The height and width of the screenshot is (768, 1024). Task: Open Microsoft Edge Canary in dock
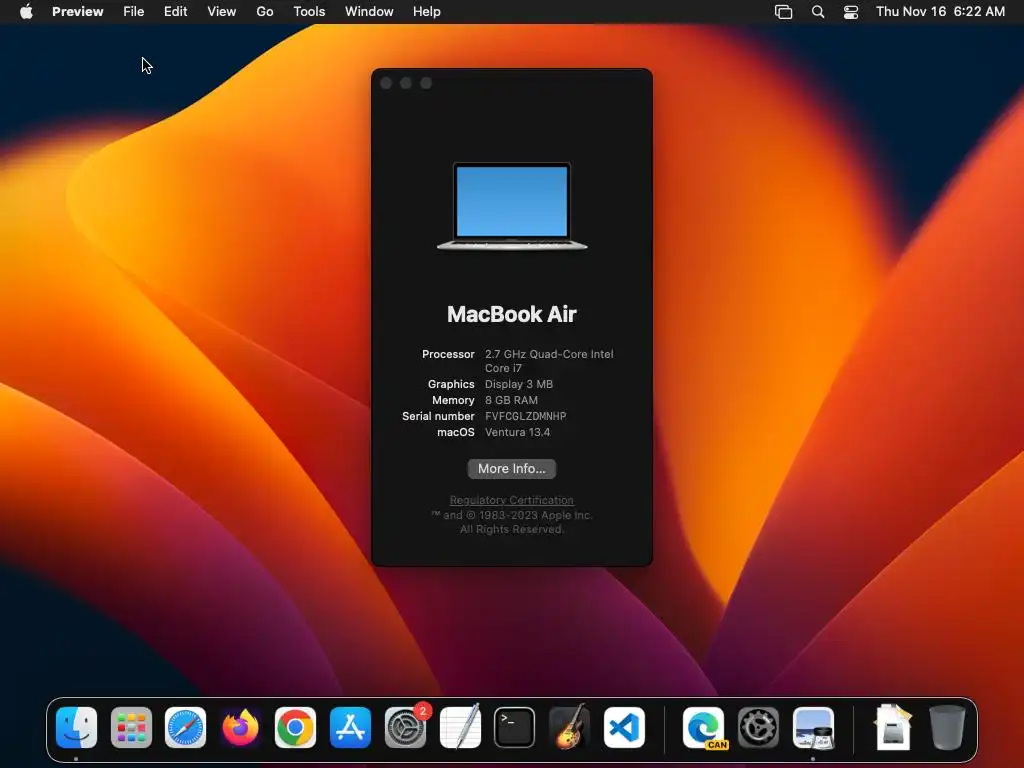click(703, 728)
